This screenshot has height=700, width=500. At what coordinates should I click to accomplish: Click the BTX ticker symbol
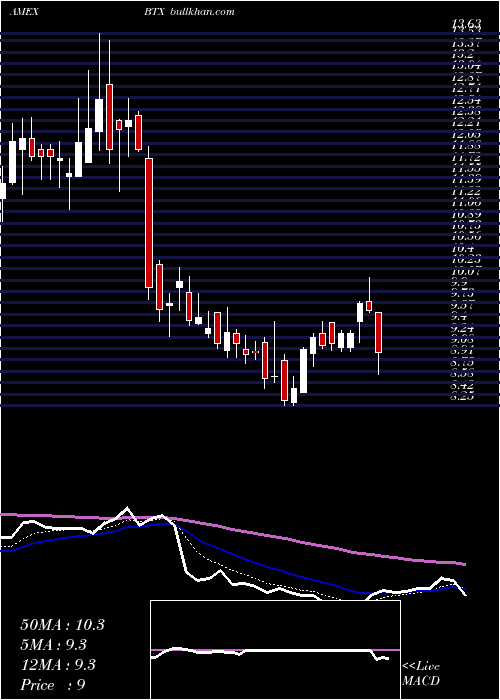pos(155,12)
